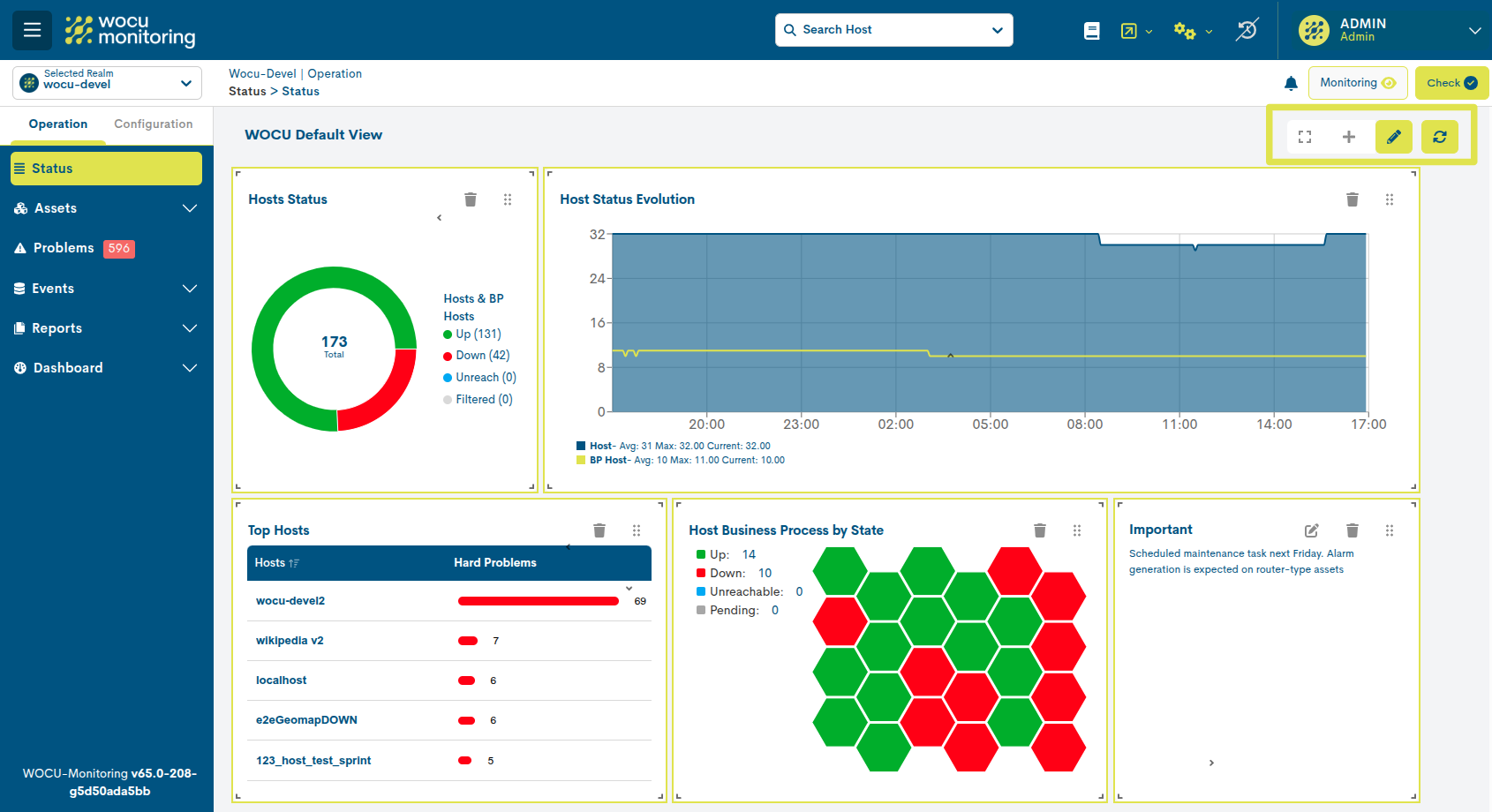Click the Search Host field
The height and width of the screenshot is (812, 1492).
pos(892,30)
